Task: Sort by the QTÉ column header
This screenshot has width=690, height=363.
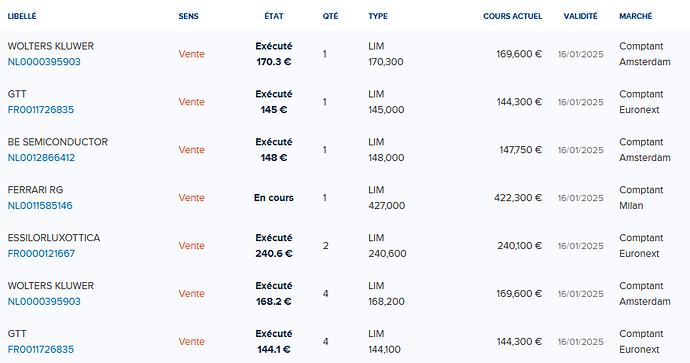Action: (x=330, y=16)
